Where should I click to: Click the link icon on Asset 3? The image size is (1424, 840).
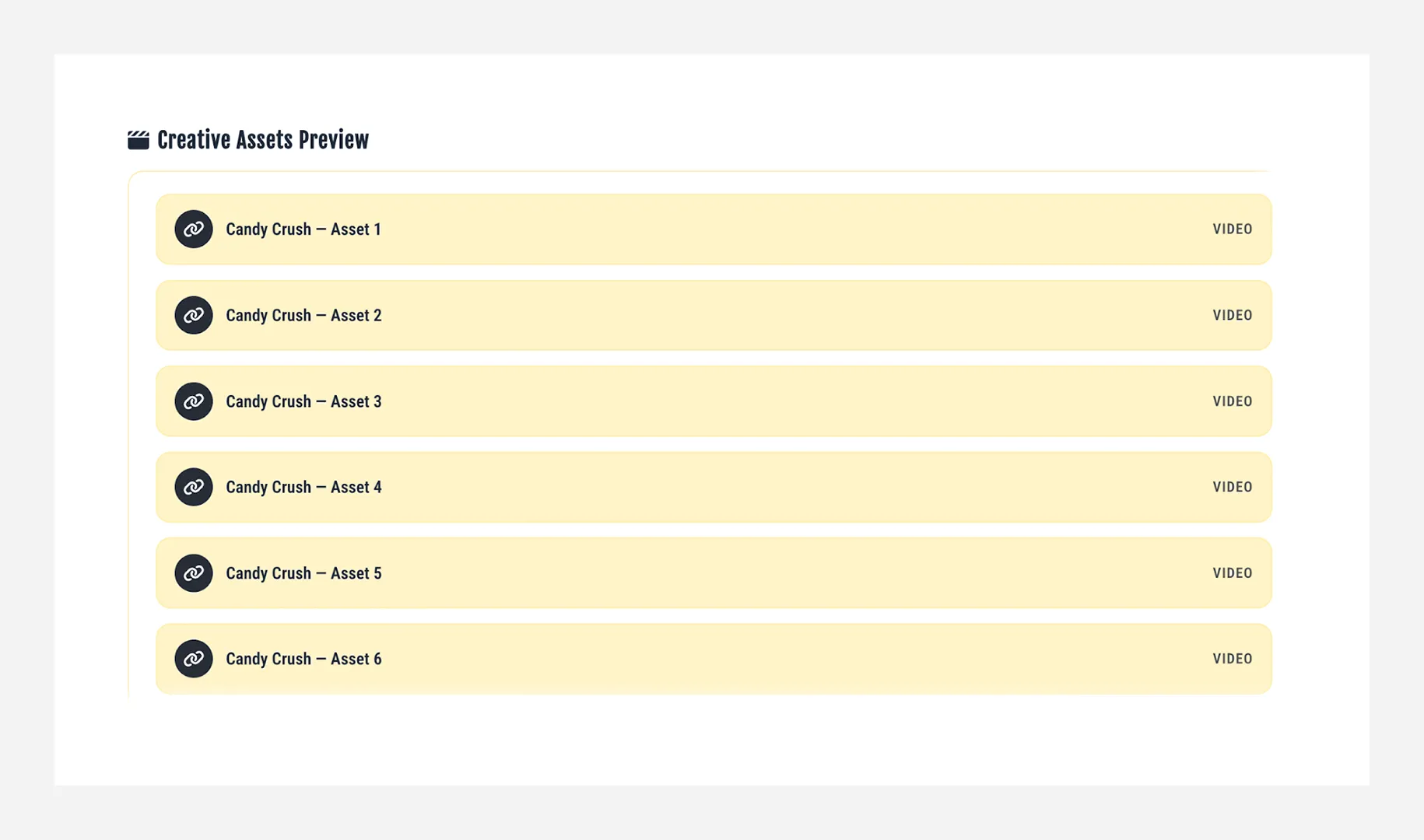[193, 401]
